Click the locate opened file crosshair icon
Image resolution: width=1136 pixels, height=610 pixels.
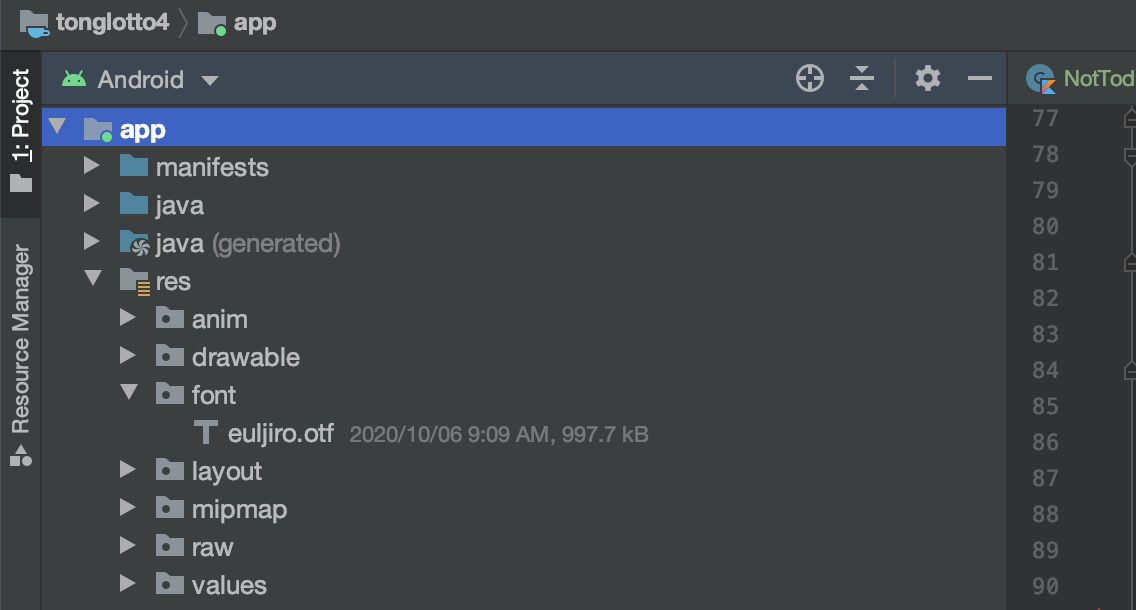coord(809,79)
